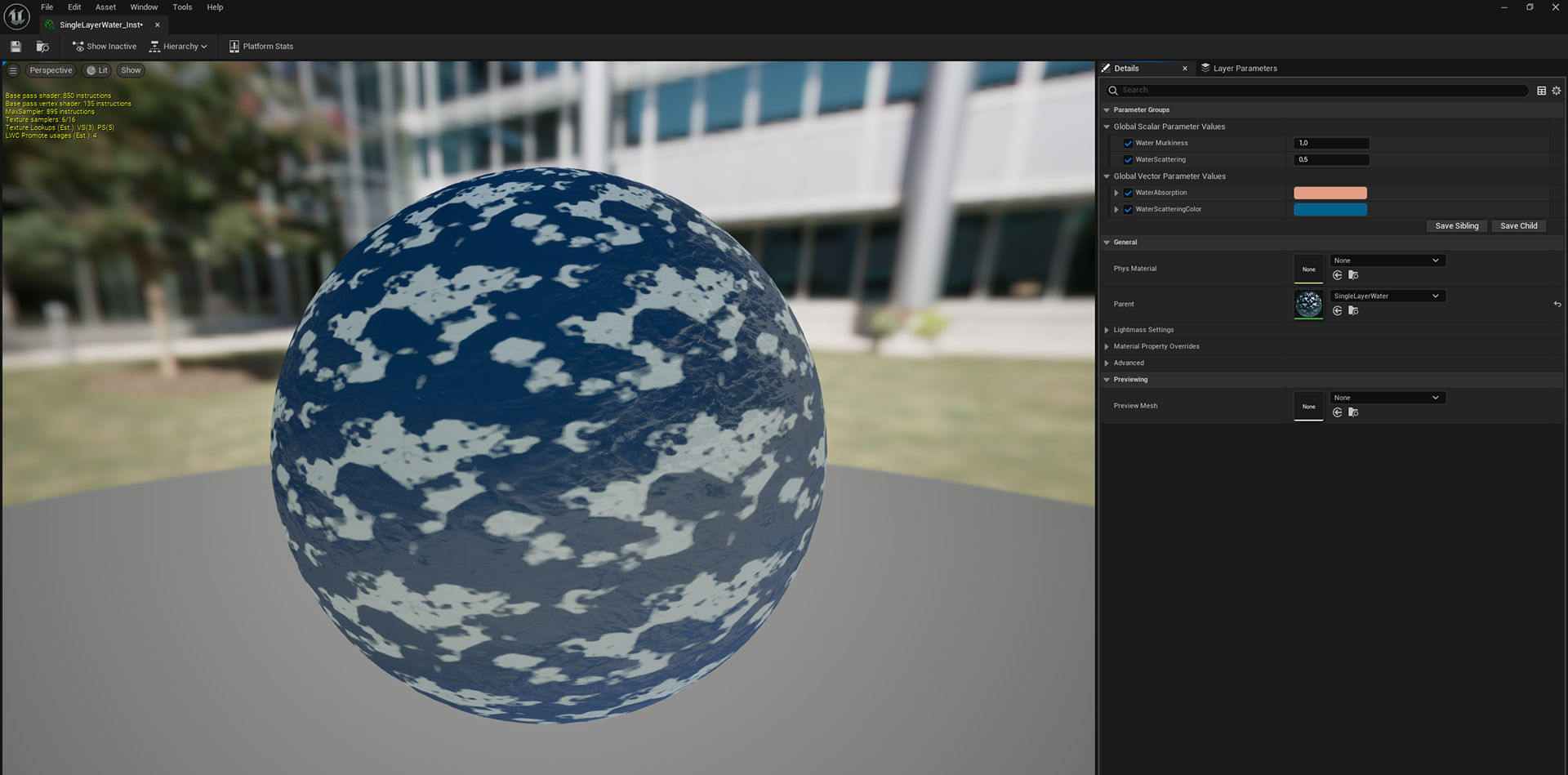1568x775 pixels.
Task: Open the Preview Mesh asset dropdown
Action: click(1388, 398)
